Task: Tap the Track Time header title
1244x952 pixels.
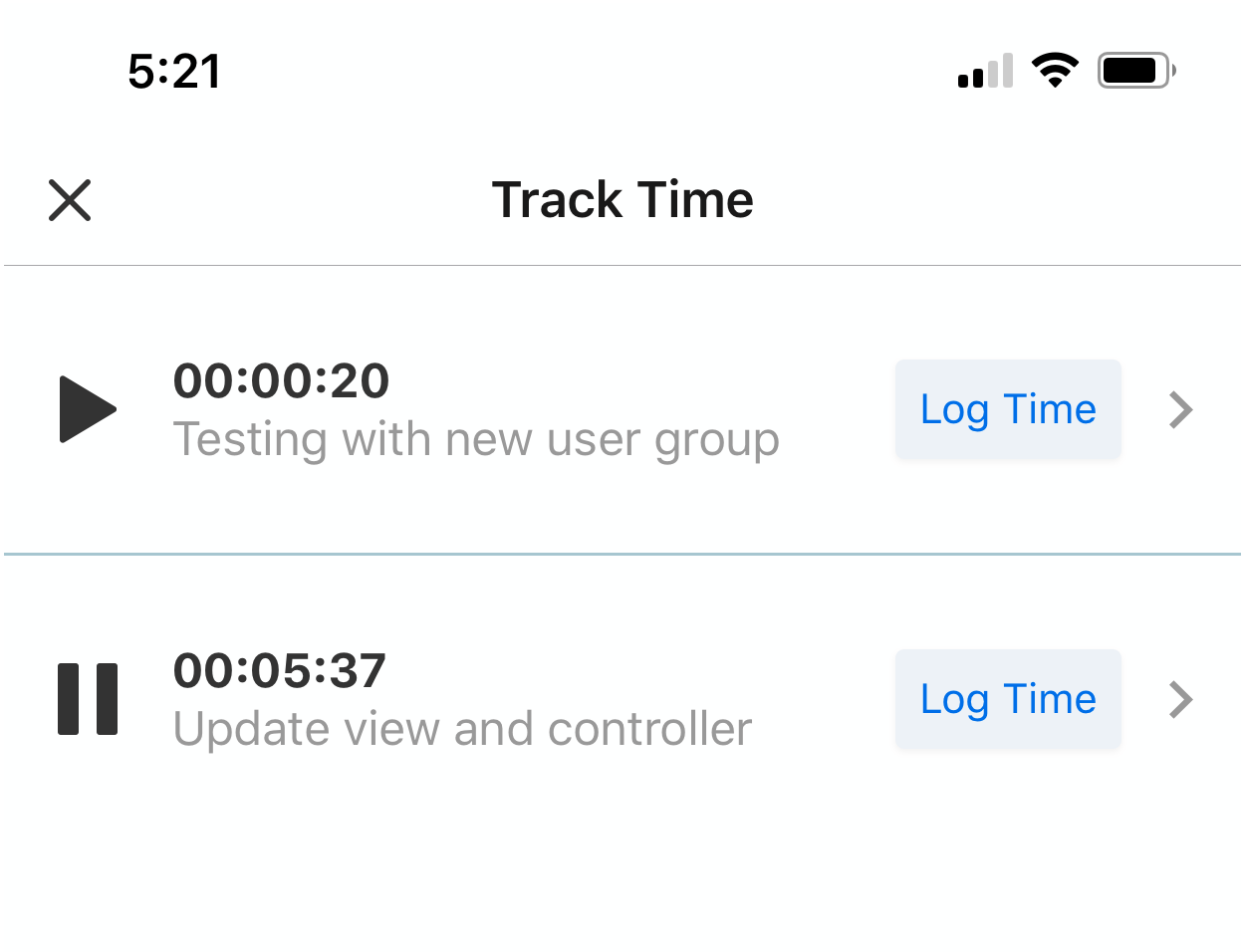Action: [x=622, y=200]
